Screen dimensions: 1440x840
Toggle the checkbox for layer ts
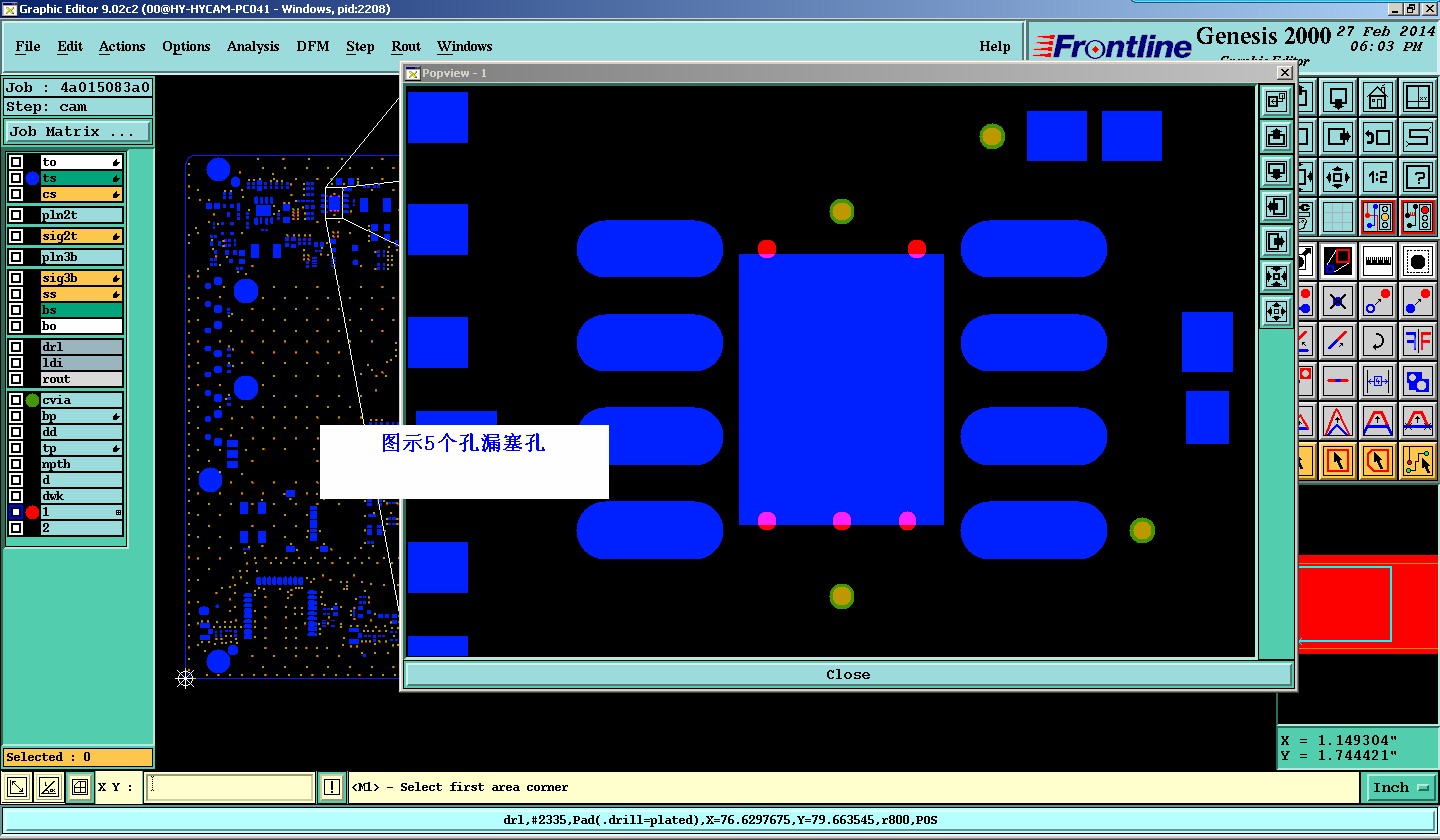click(16, 178)
